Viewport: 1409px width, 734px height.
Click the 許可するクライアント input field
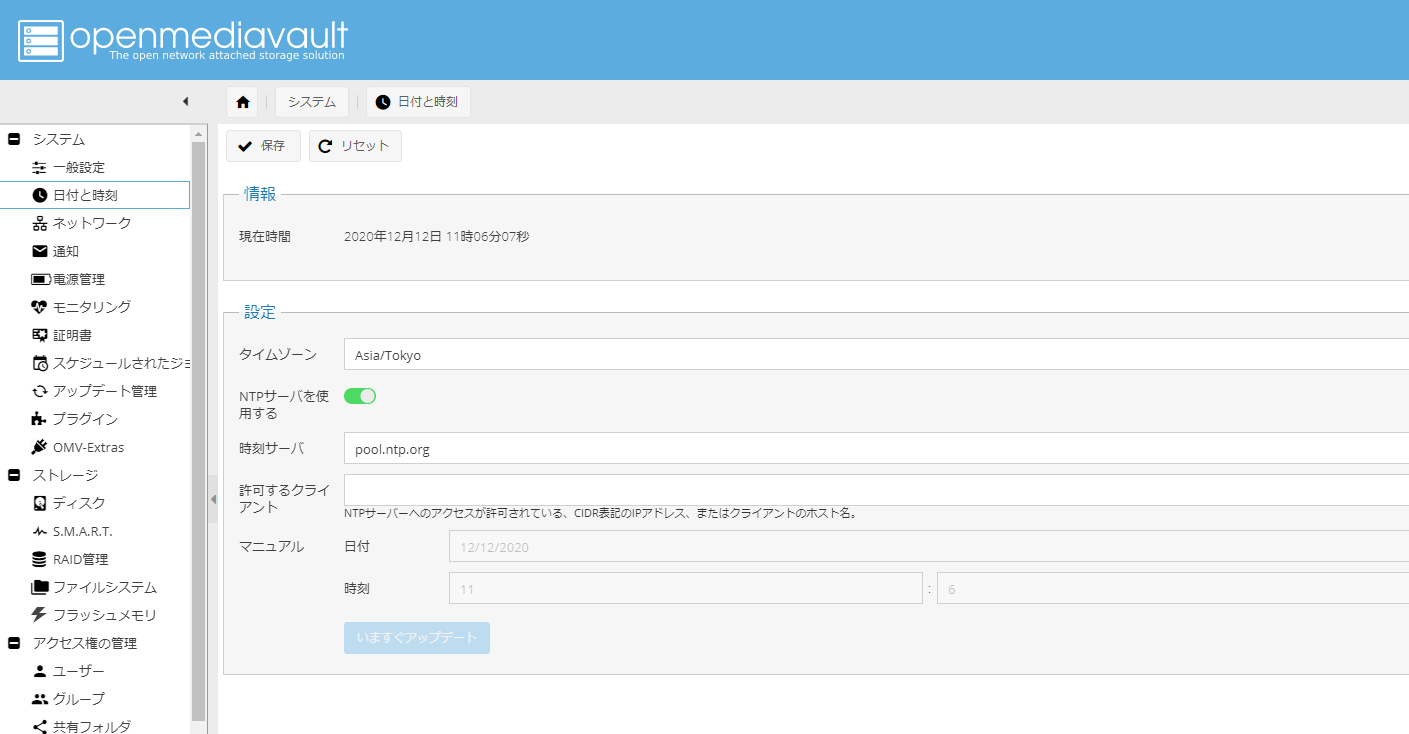[876, 490]
